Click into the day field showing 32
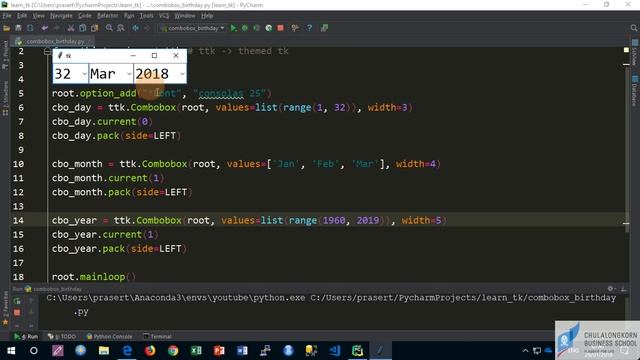Image resolution: width=640 pixels, height=360 pixels. tap(67, 74)
